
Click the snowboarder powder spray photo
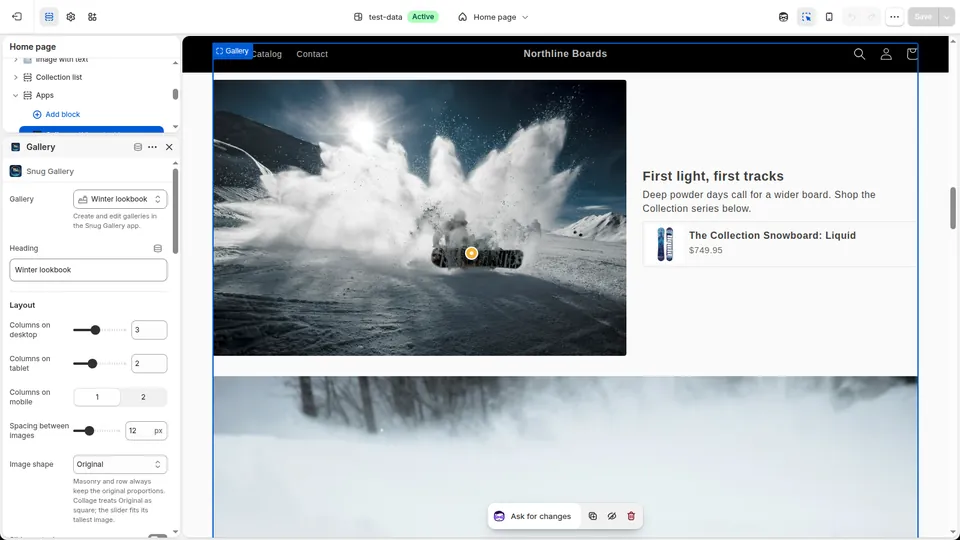(x=419, y=217)
